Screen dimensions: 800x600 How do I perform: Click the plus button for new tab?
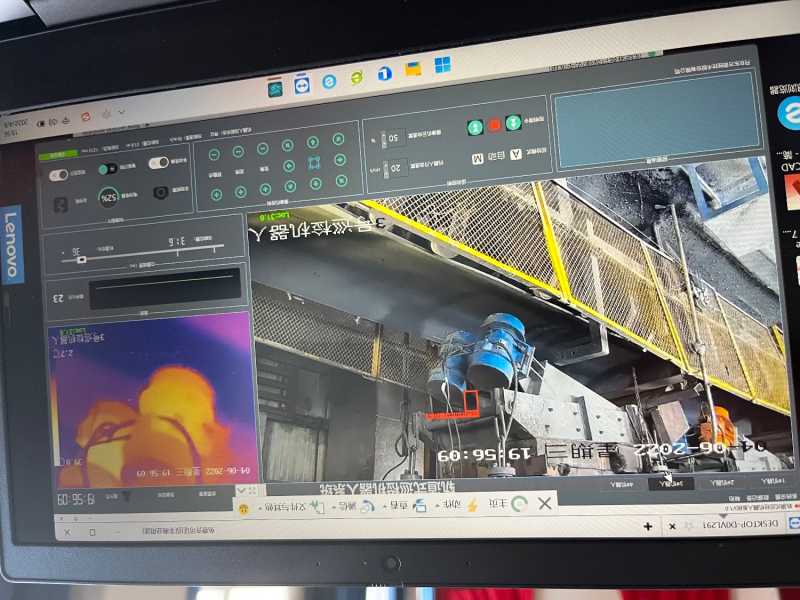click(x=648, y=525)
